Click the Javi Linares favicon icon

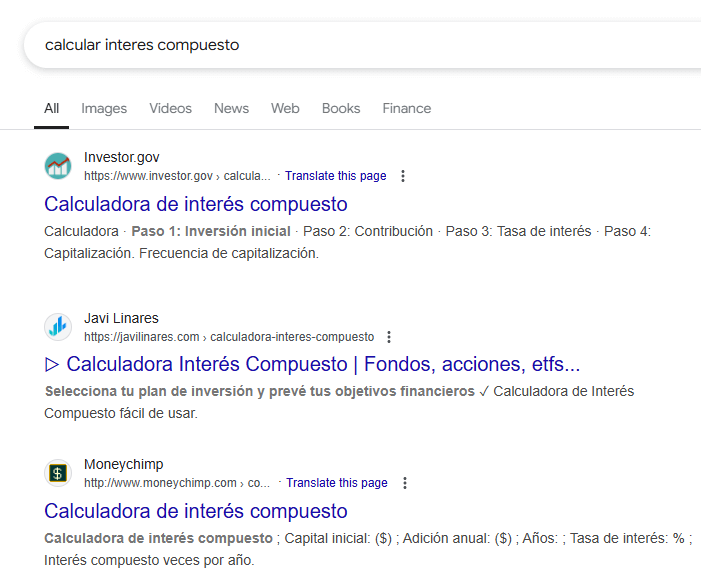pyautogui.click(x=58, y=327)
